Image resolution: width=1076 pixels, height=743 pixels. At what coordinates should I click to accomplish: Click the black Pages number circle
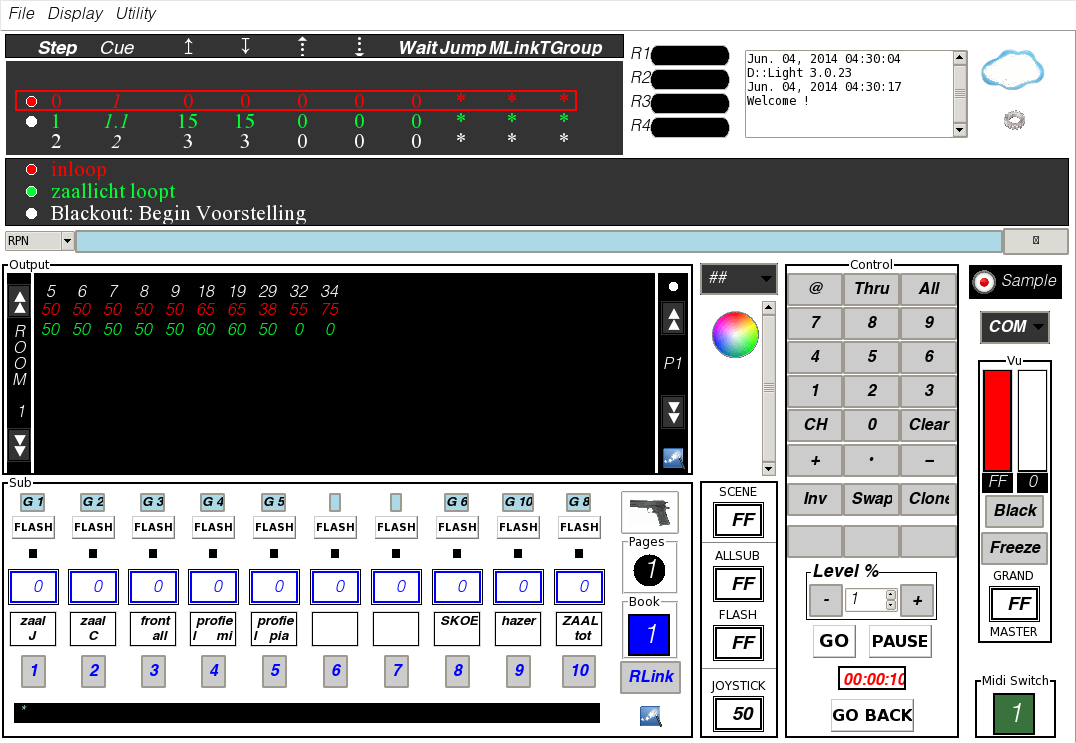(x=649, y=571)
